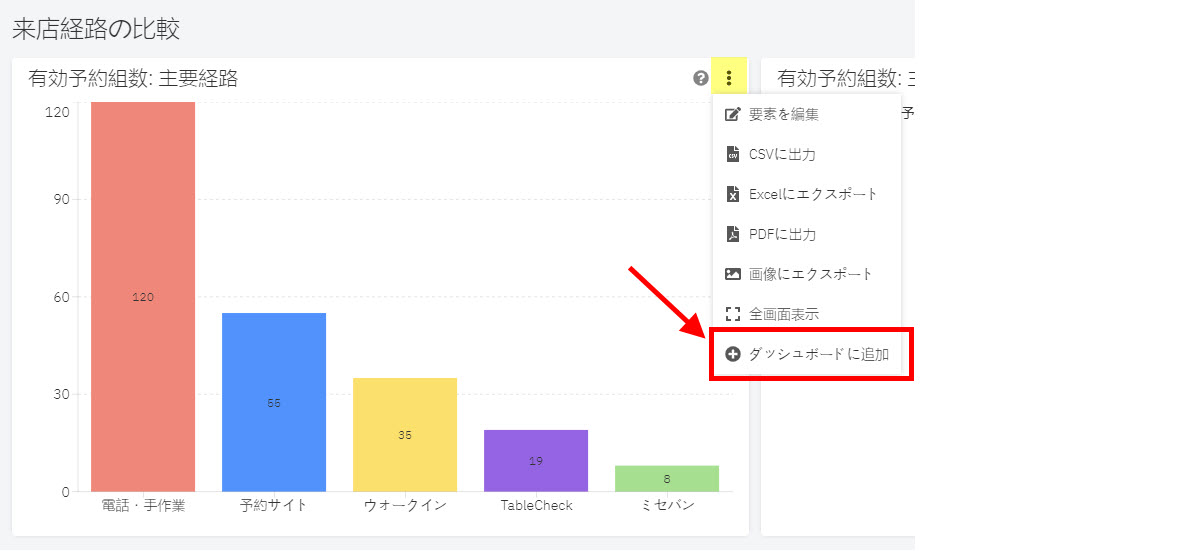Screen dimensions: 1201x551
Task: Click the blue 予約サイト bar
Action: point(274,402)
